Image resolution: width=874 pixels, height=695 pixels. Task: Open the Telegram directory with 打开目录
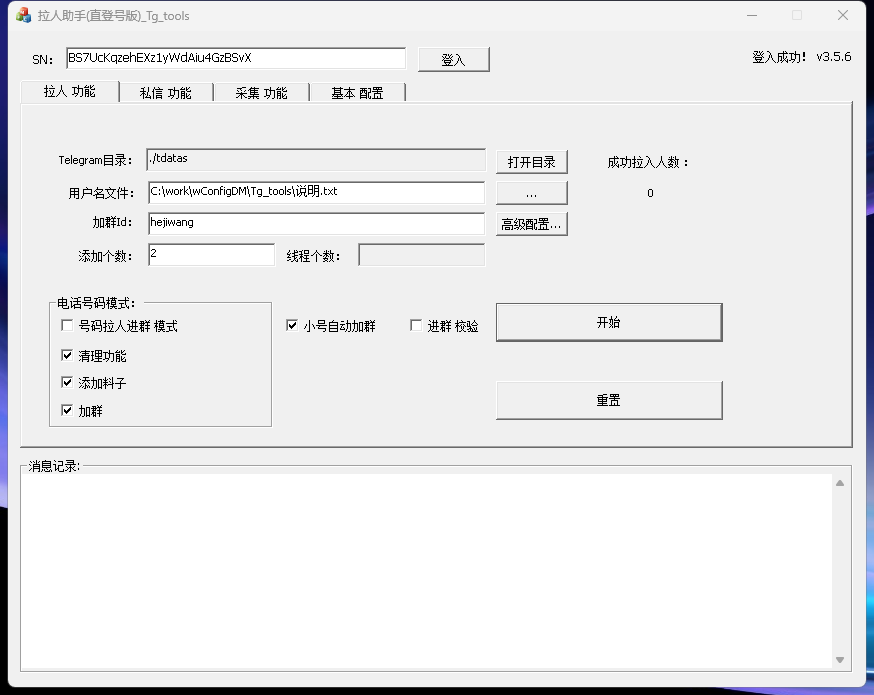tap(531, 161)
